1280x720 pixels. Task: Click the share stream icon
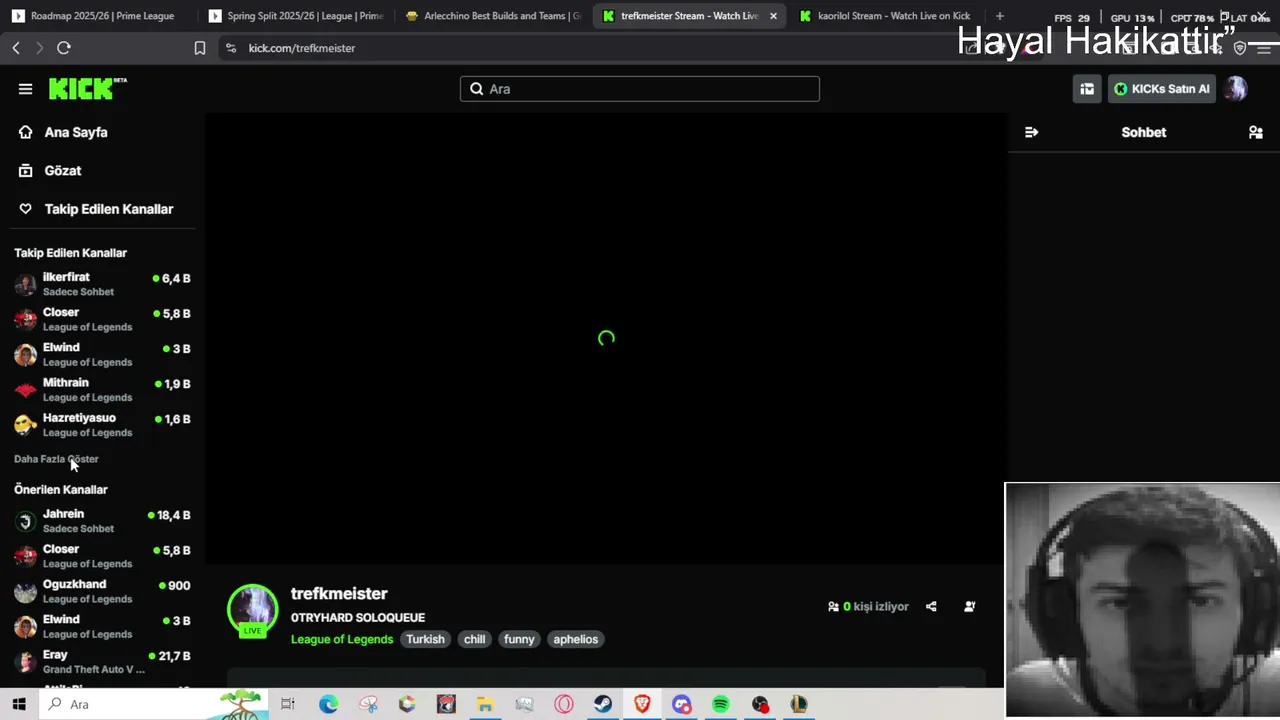(931, 606)
